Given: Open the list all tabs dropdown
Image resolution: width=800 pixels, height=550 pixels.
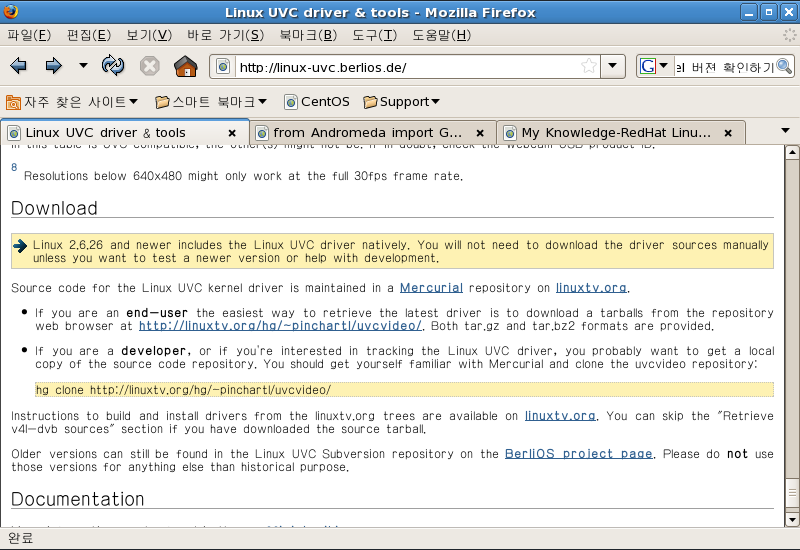Looking at the screenshot, I should 786,131.
